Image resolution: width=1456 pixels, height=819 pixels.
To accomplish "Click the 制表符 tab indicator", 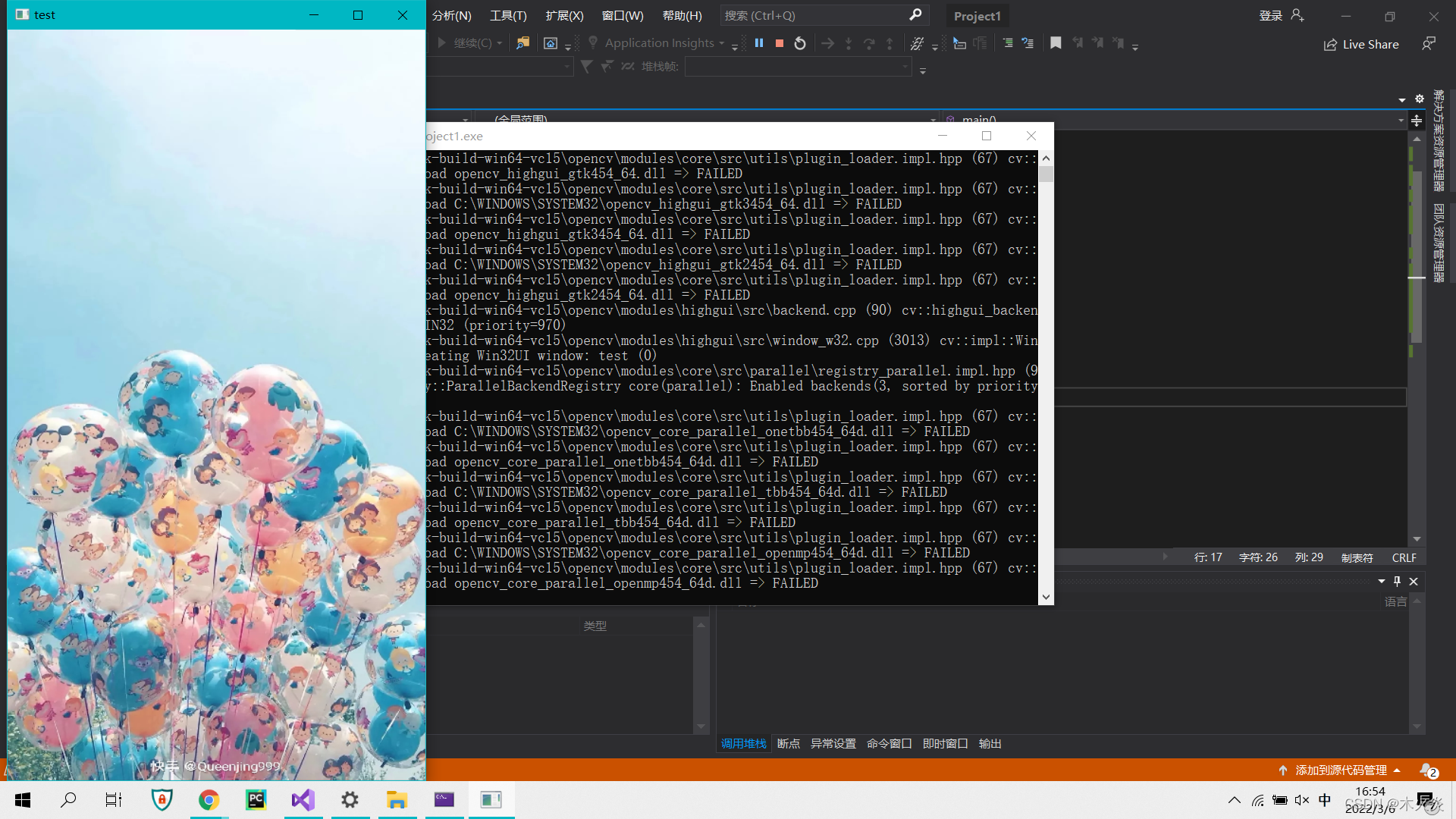I will pos(1357,557).
